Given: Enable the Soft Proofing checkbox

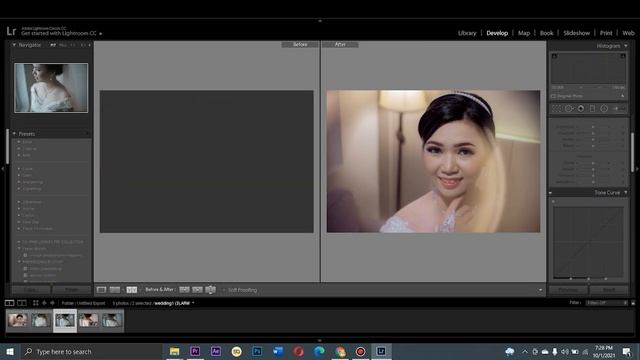Looking at the screenshot, I should pyautogui.click(x=224, y=290).
